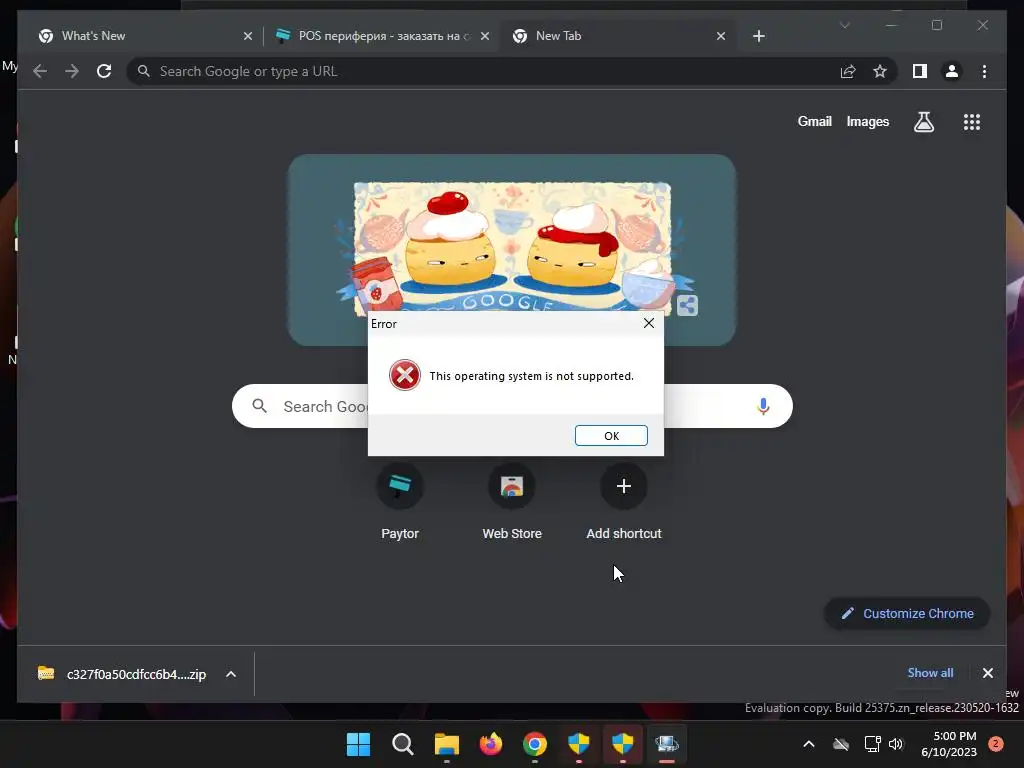The width and height of the screenshot is (1024, 768).
Task: Switch to Chrome in the taskbar
Action: tap(535, 744)
